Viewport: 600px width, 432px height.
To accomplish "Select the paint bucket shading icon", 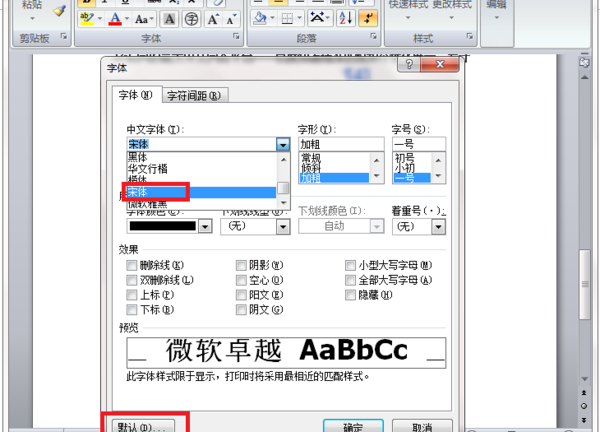I will pyautogui.click(x=260, y=18).
